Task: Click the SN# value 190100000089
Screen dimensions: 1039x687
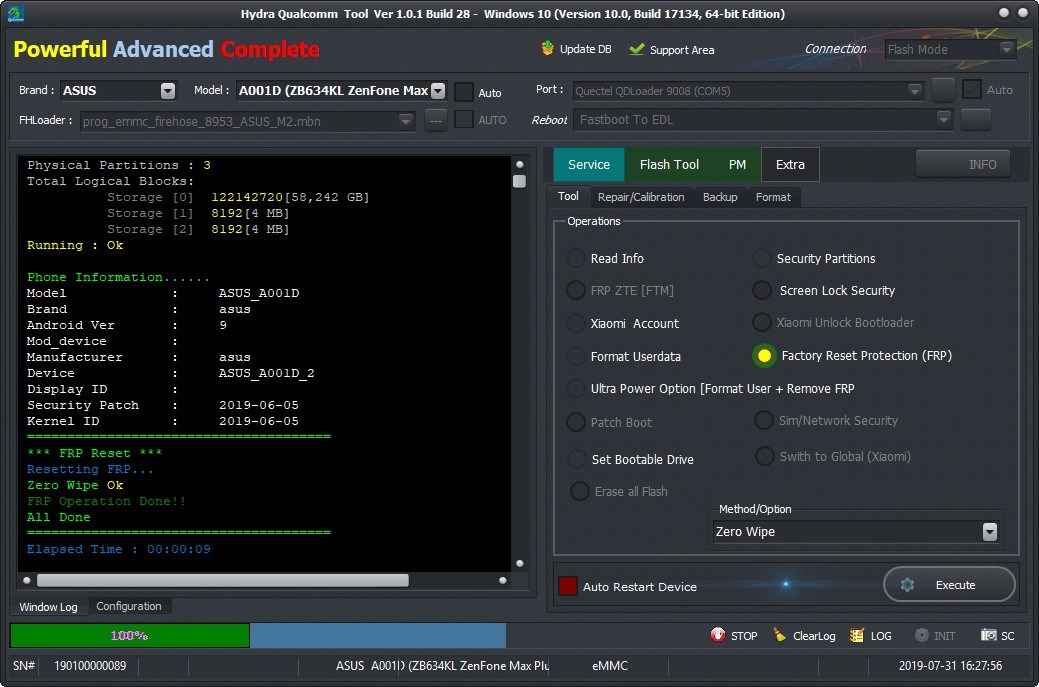Action: [x=90, y=665]
